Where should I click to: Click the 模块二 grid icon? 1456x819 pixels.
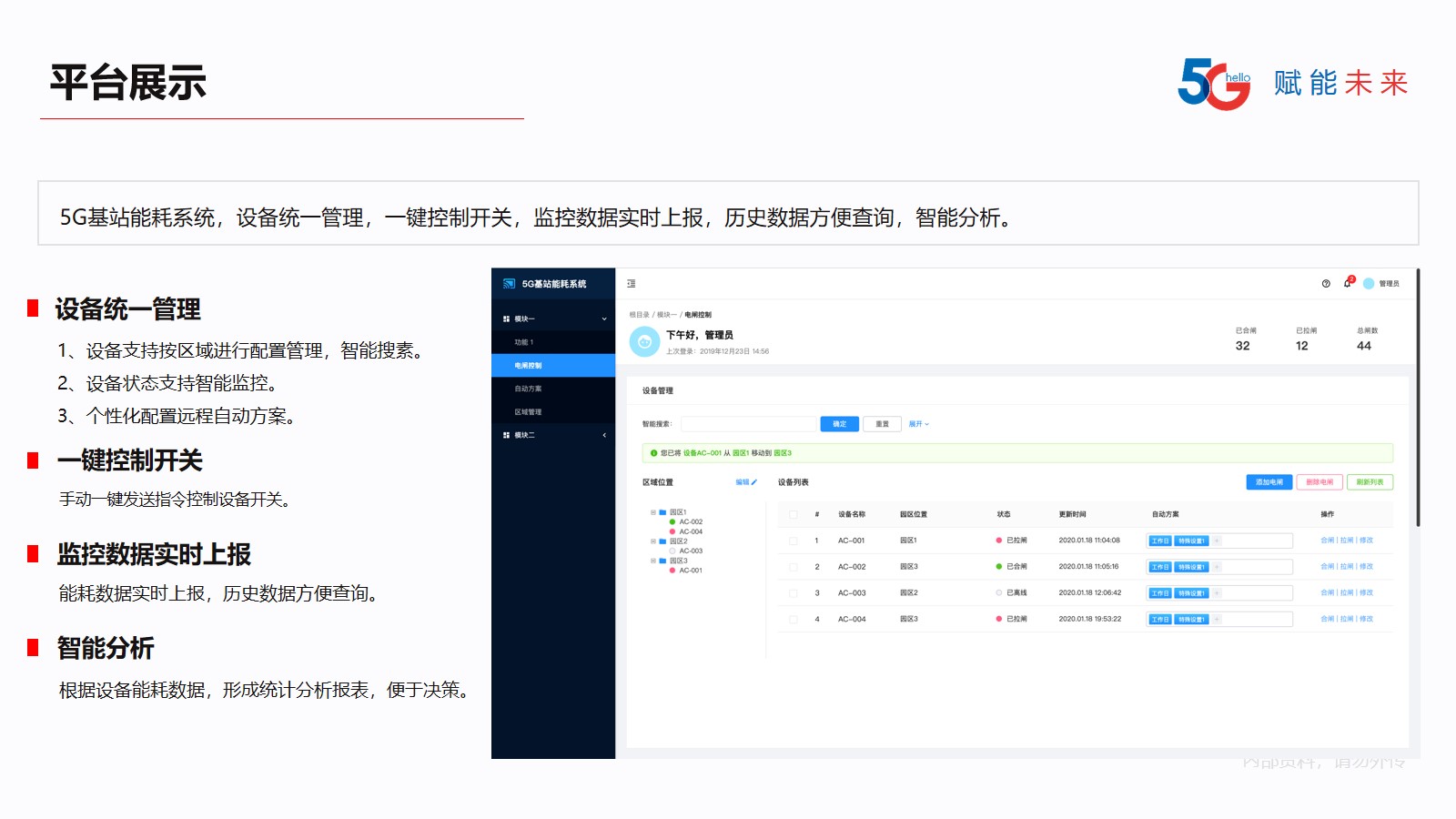coord(507,435)
